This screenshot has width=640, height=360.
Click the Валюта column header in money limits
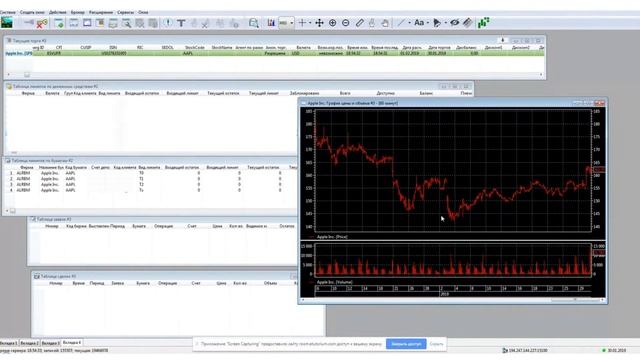point(52,93)
